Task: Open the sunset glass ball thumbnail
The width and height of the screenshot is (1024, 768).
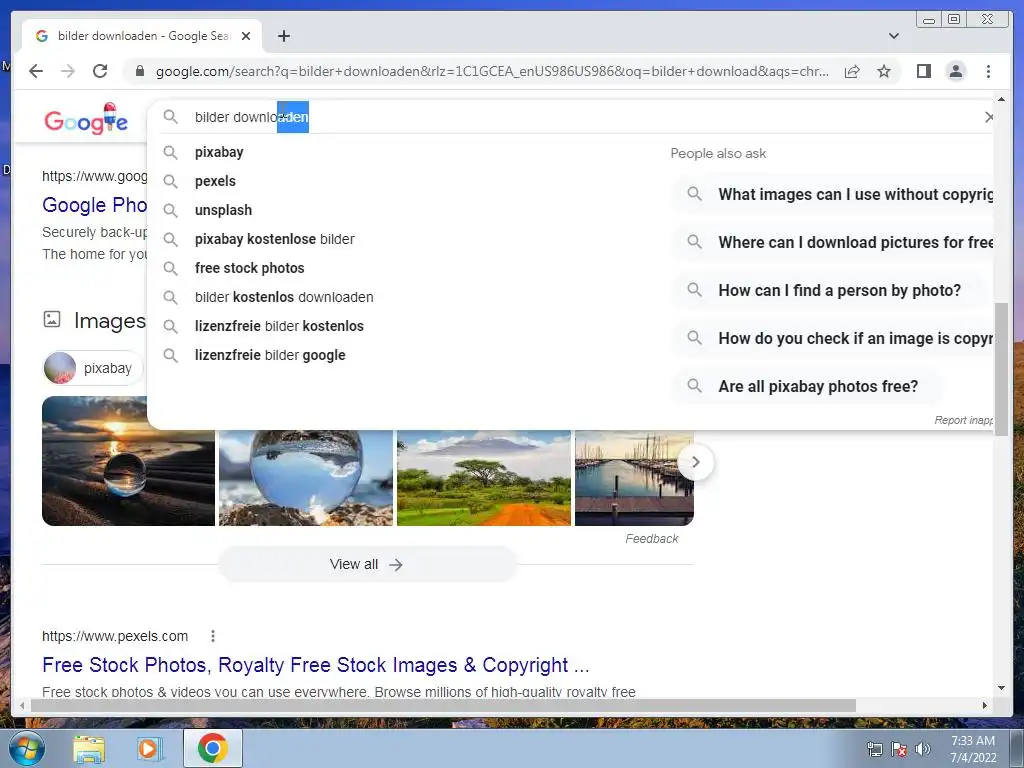Action: pyautogui.click(x=128, y=461)
